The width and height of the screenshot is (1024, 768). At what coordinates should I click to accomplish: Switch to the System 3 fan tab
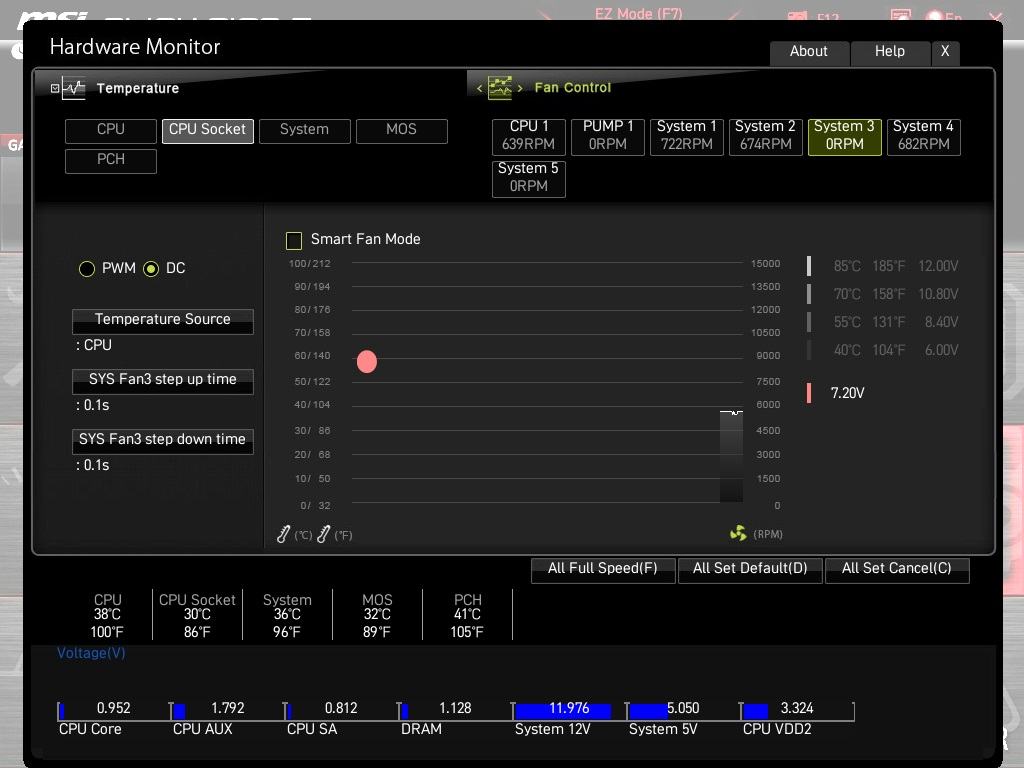845,136
